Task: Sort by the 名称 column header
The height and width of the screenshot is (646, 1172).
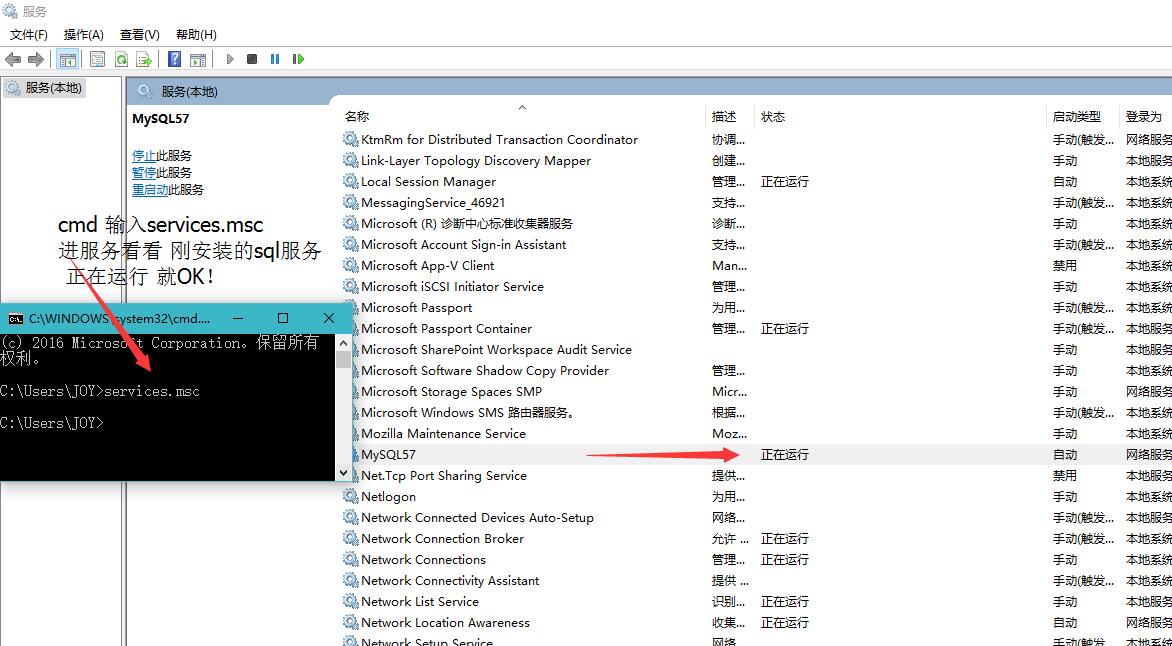Action: [357, 117]
